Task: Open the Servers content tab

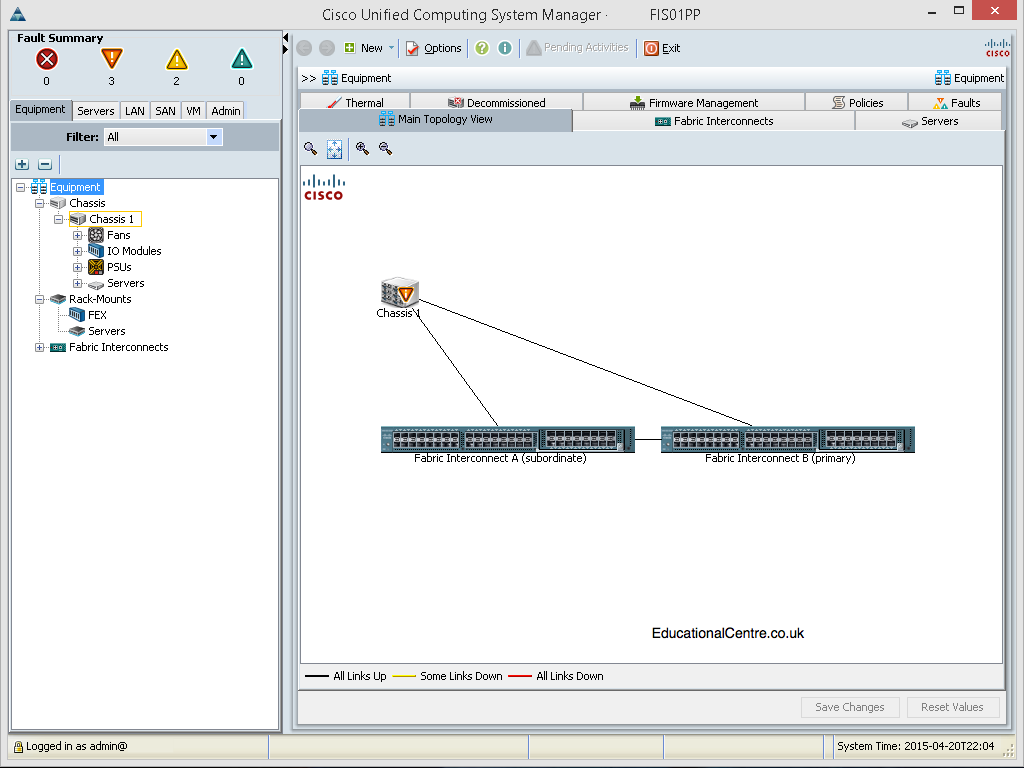Action: point(929,121)
